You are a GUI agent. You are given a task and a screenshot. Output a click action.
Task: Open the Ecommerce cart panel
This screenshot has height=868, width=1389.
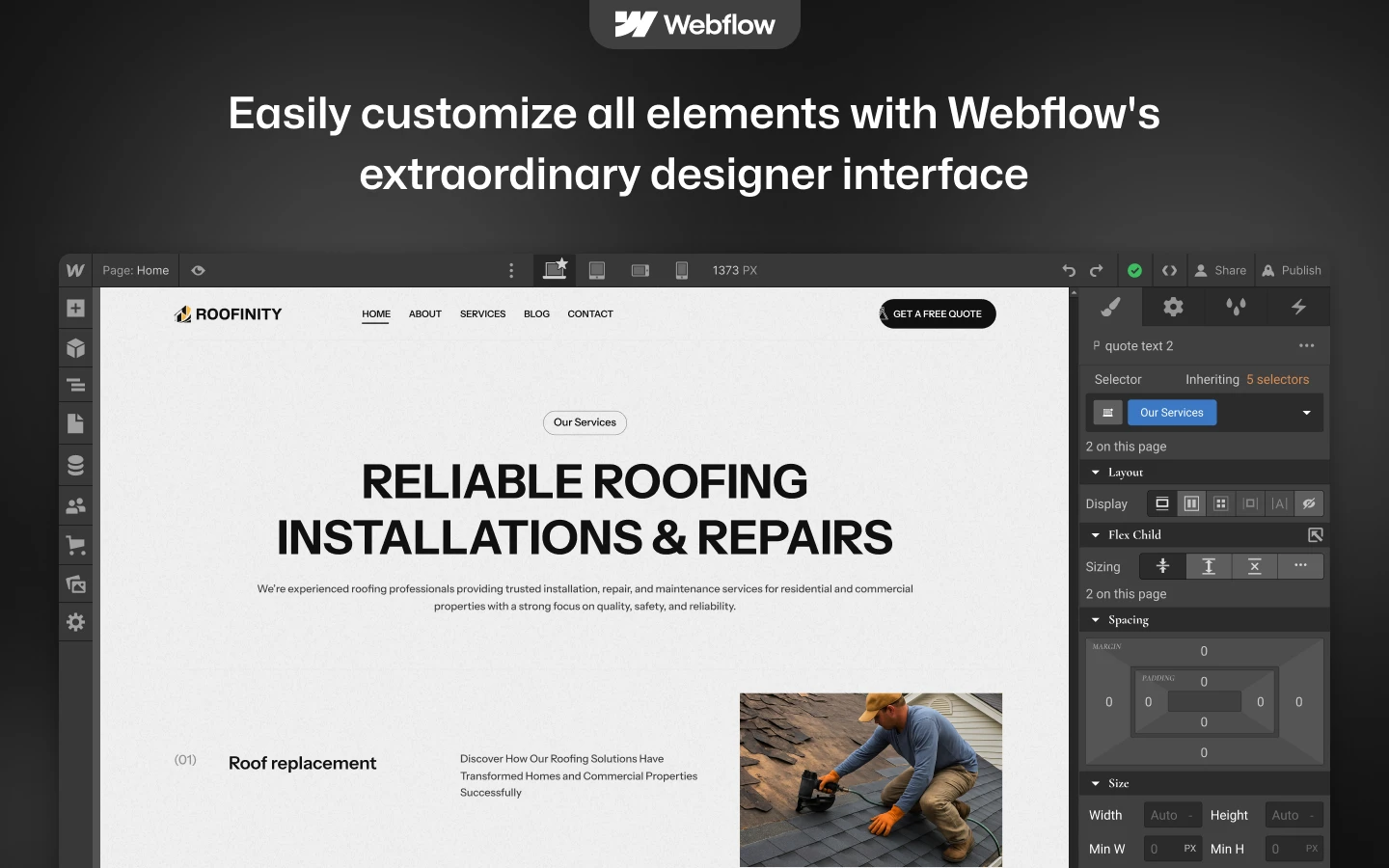[76, 545]
